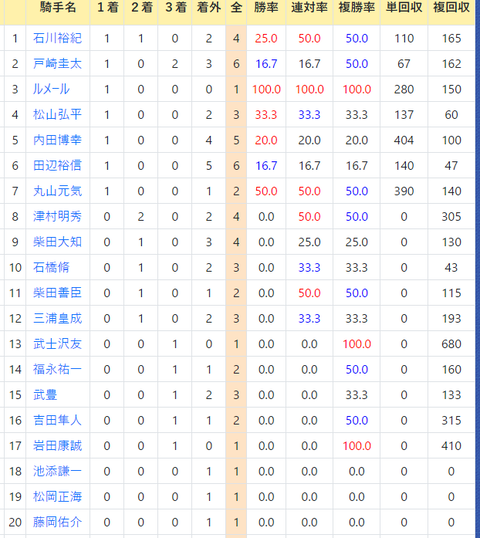Open 岩田康誠 jockey link
The width and height of the screenshot is (480, 538).
[57, 446]
